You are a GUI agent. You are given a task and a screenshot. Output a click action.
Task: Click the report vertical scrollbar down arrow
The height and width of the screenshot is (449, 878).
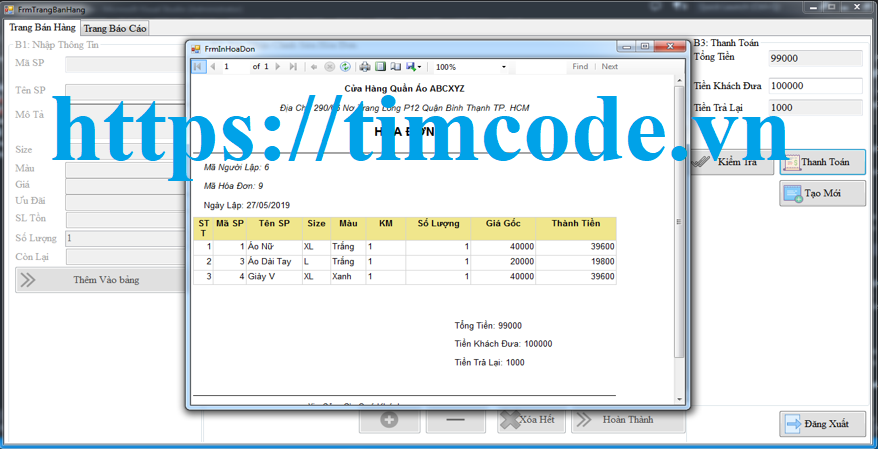pos(679,399)
